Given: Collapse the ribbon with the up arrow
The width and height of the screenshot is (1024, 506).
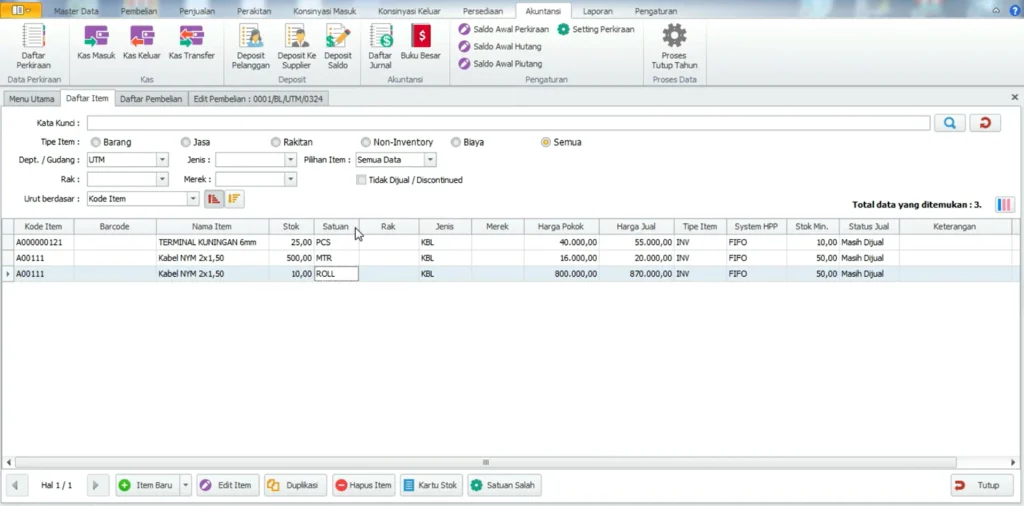Looking at the screenshot, I should (x=996, y=11).
